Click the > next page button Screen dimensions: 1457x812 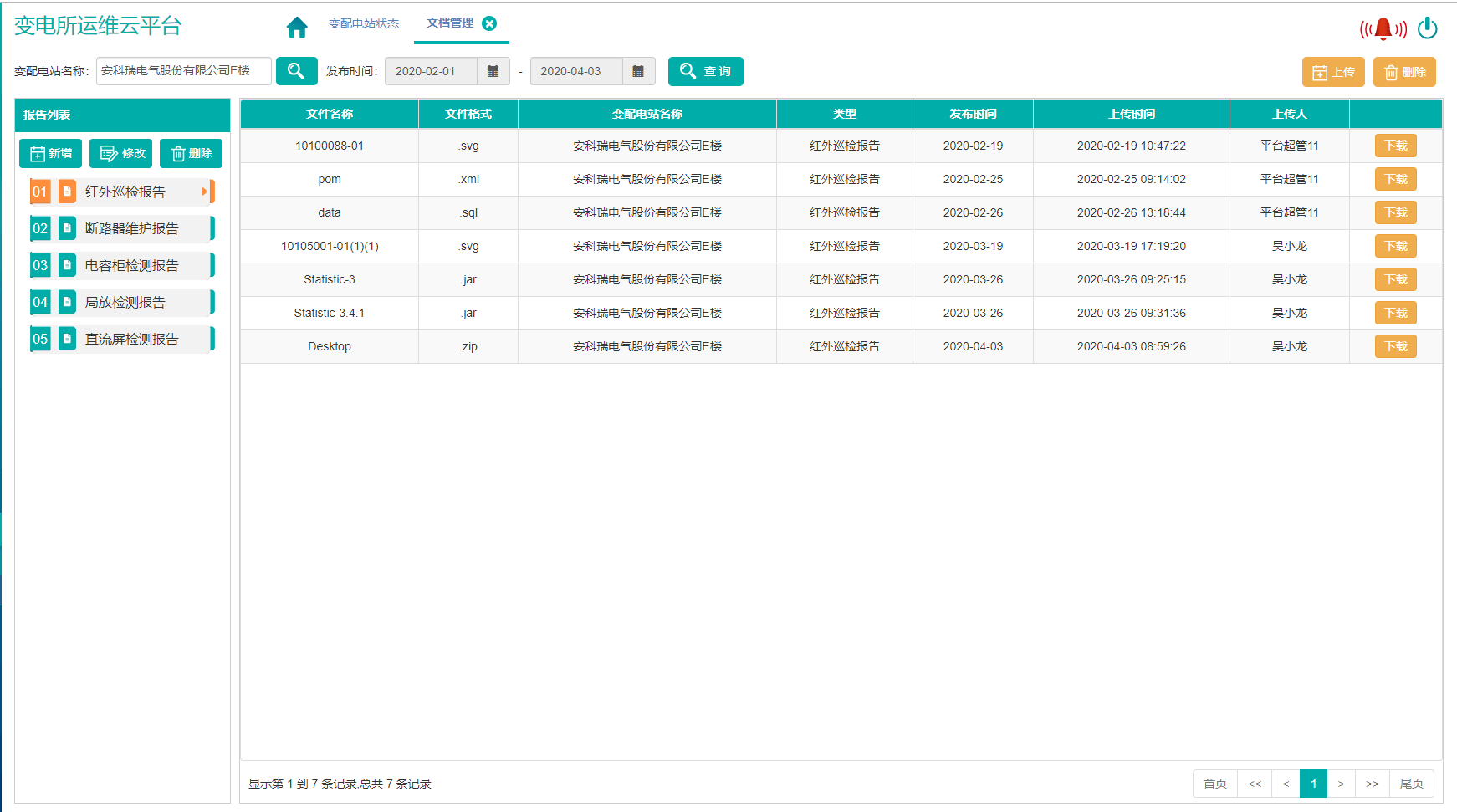[1341, 784]
